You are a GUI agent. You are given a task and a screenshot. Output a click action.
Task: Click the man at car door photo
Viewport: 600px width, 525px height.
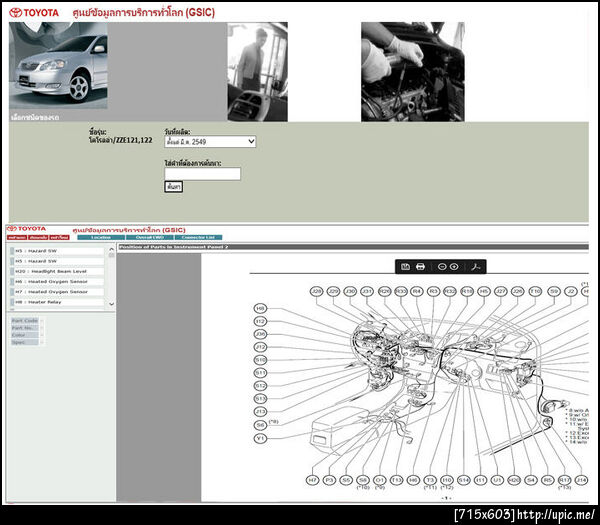point(258,72)
